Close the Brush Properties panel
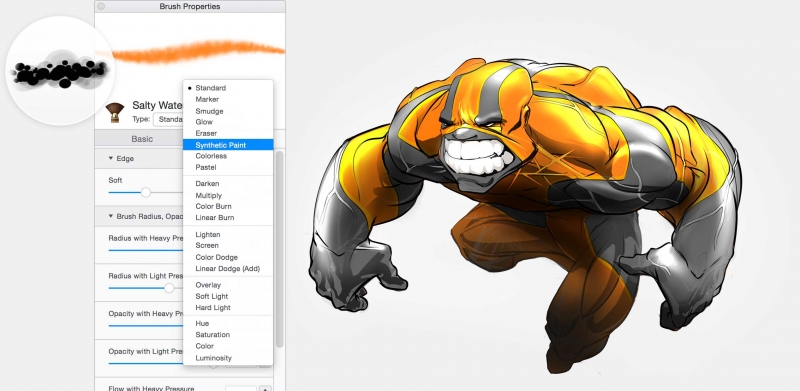The width and height of the screenshot is (800, 391). (x=101, y=6)
